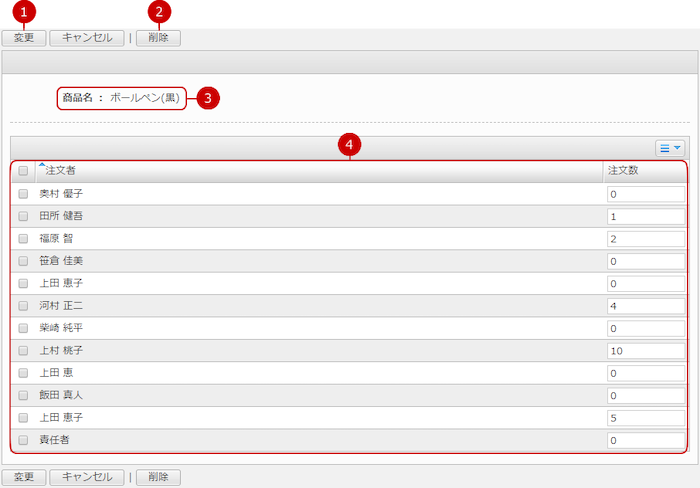Image resolution: width=700 pixels, height=488 pixels.
Task: Click the bottom 削除 button
Action: tap(158, 477)
